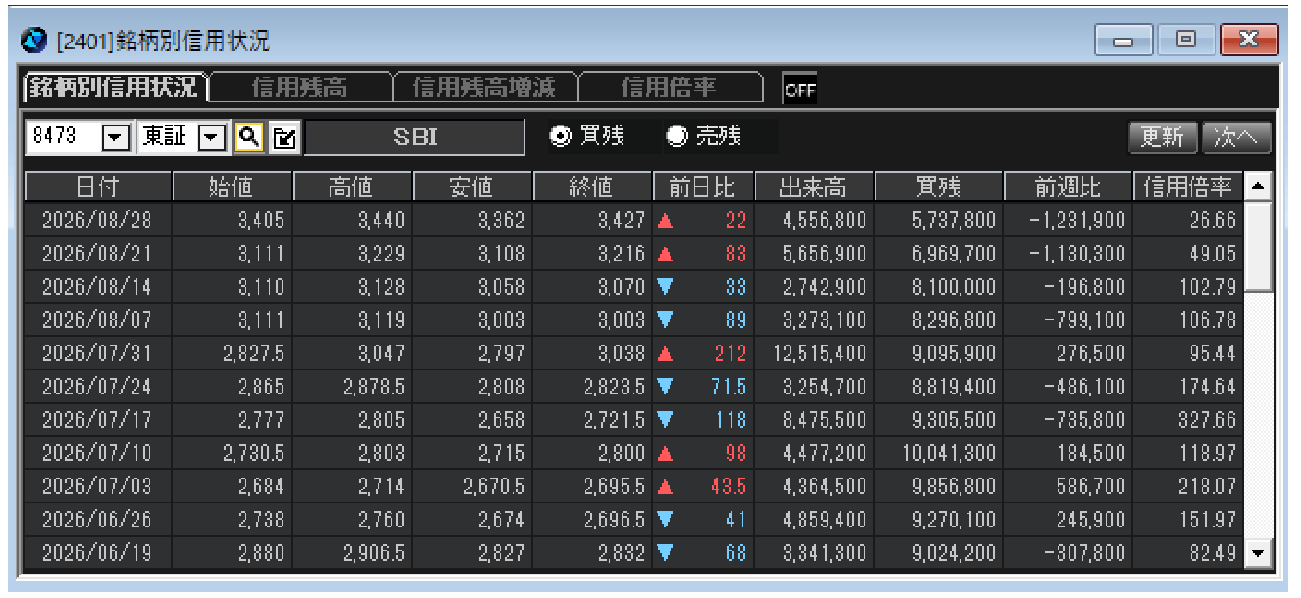Screen dimensions: 1301x598
Task: Open the 信用残高増減 tab
Action: point(484,88)
